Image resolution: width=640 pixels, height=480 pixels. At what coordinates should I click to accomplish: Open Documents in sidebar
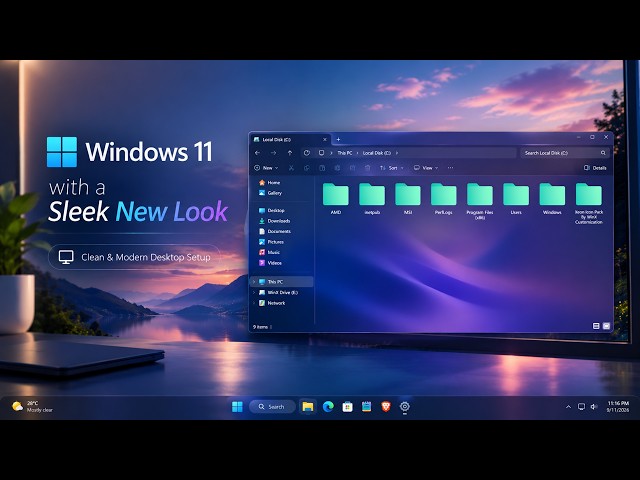(275, 231)
